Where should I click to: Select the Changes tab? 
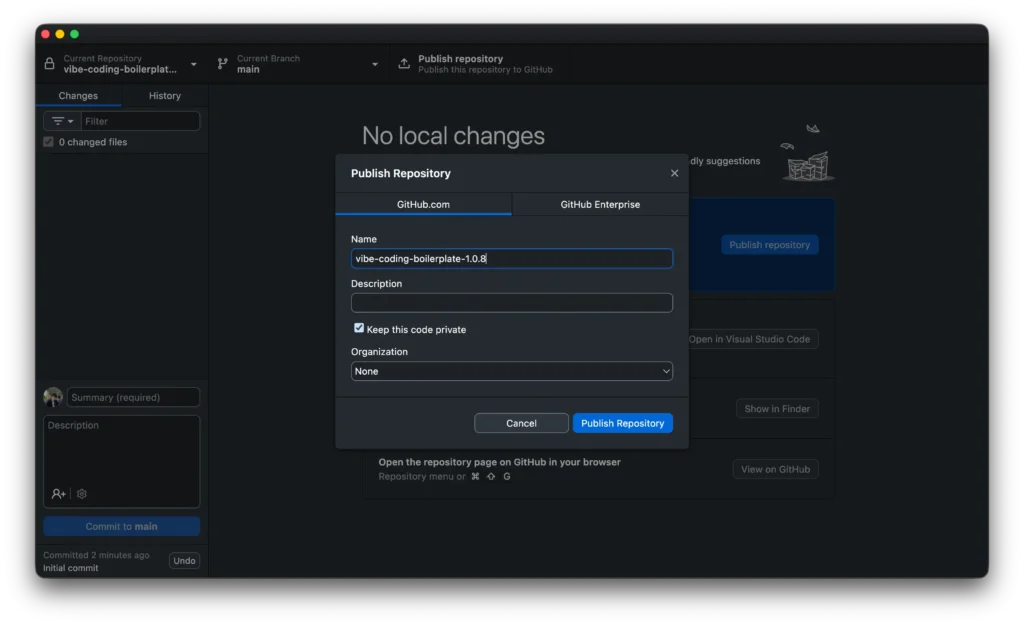tap(78, 95)
